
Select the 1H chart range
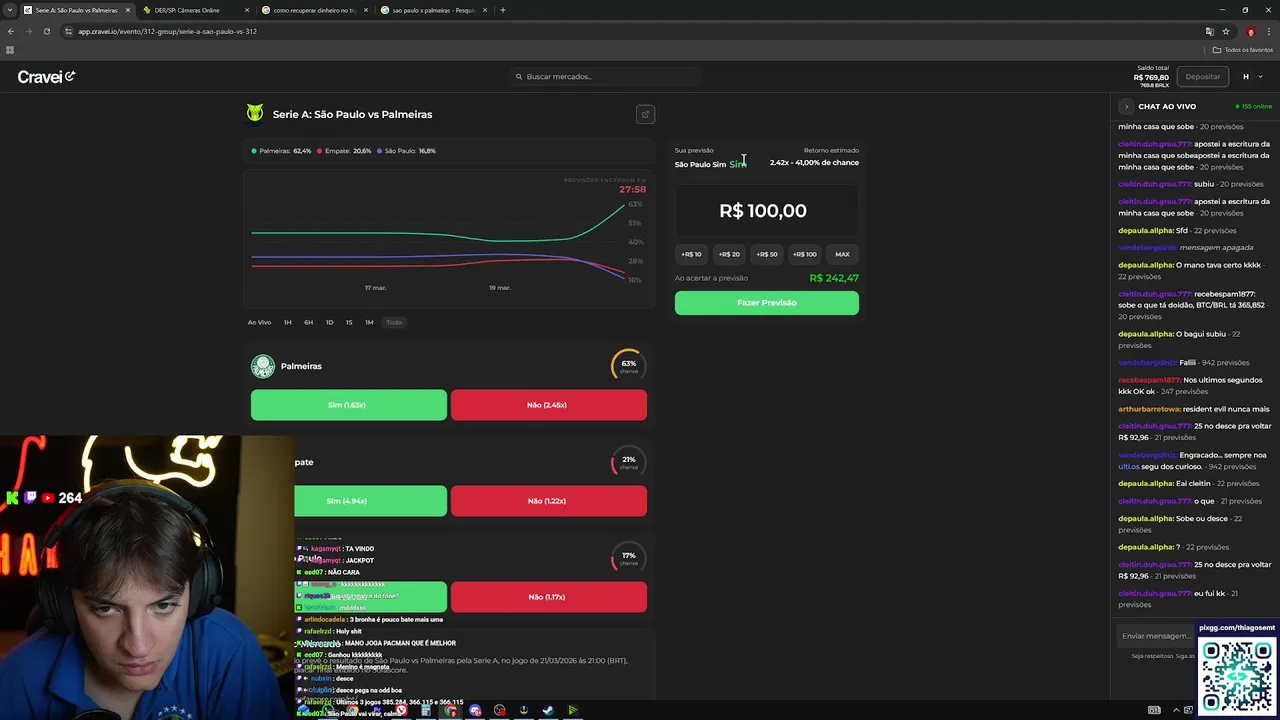[288, 322]
